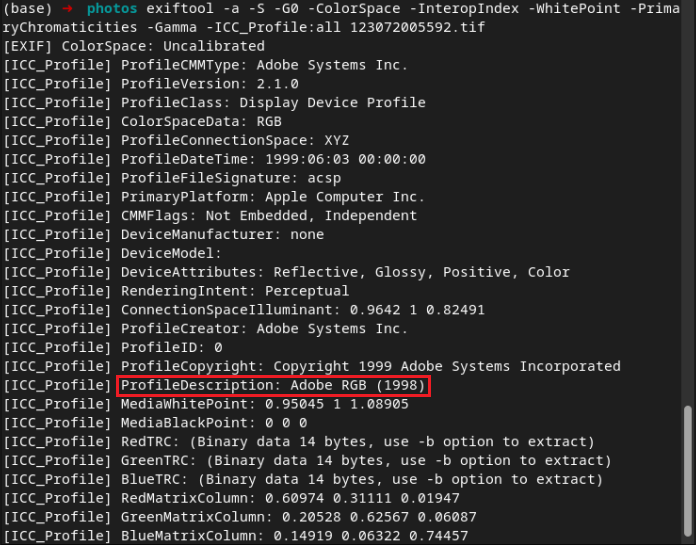Click the ProfileCopyright 1999 Adobe line
Image resolution: width=696 pixels, height=545 pixels.
311,366
